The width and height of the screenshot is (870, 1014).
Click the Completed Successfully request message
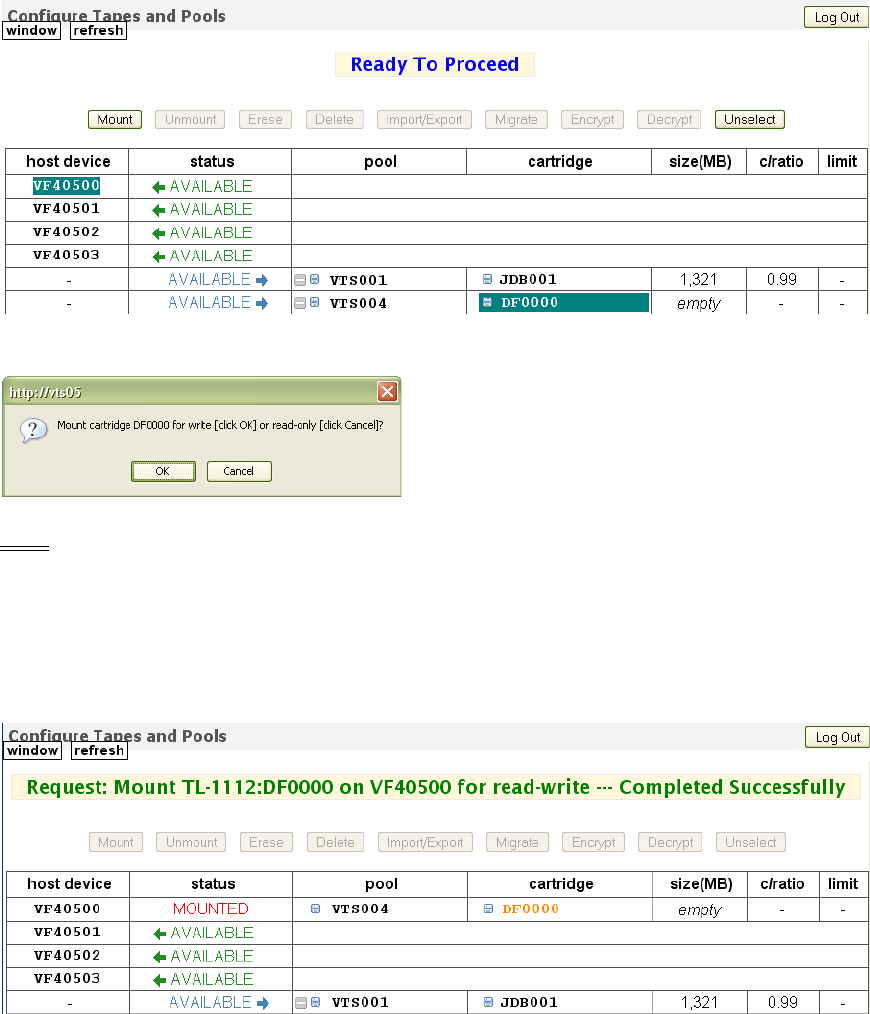[435, 787]
